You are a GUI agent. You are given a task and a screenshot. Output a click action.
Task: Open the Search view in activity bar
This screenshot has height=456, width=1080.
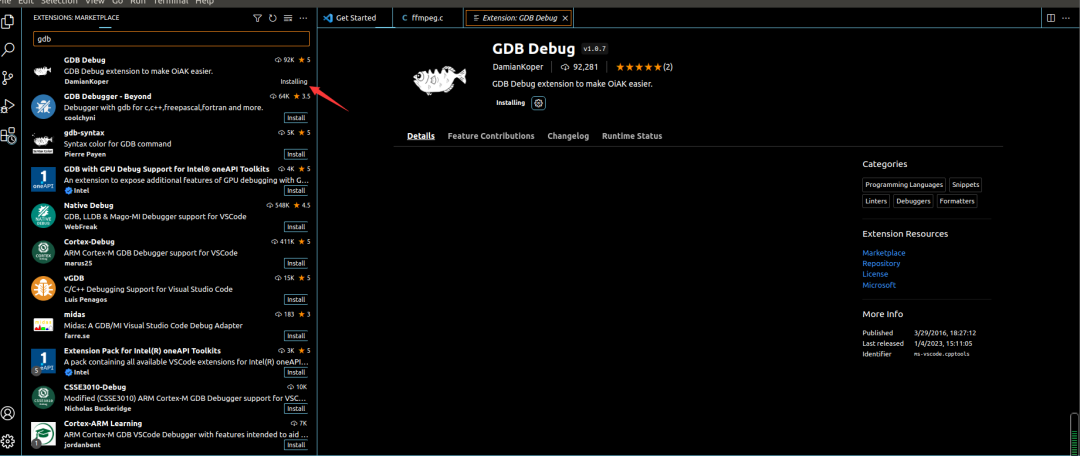coord(9,48)
